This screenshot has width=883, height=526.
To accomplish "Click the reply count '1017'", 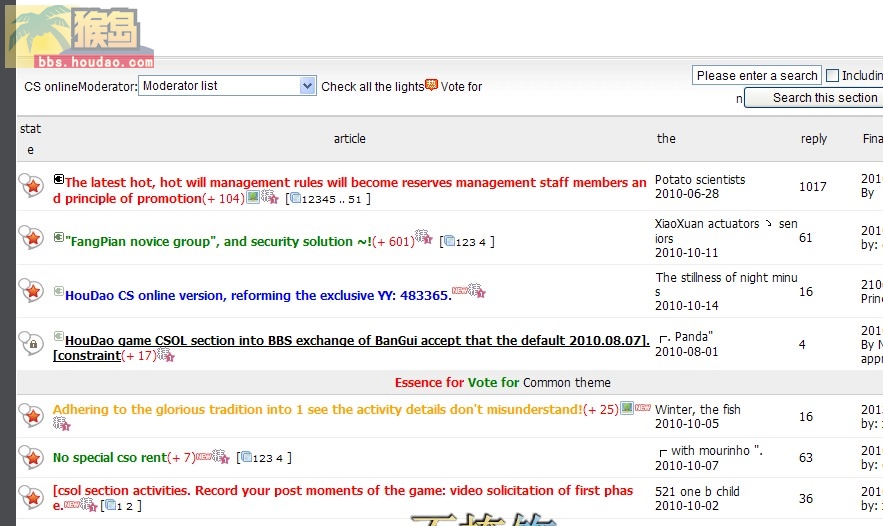I will tap(813, 187).
